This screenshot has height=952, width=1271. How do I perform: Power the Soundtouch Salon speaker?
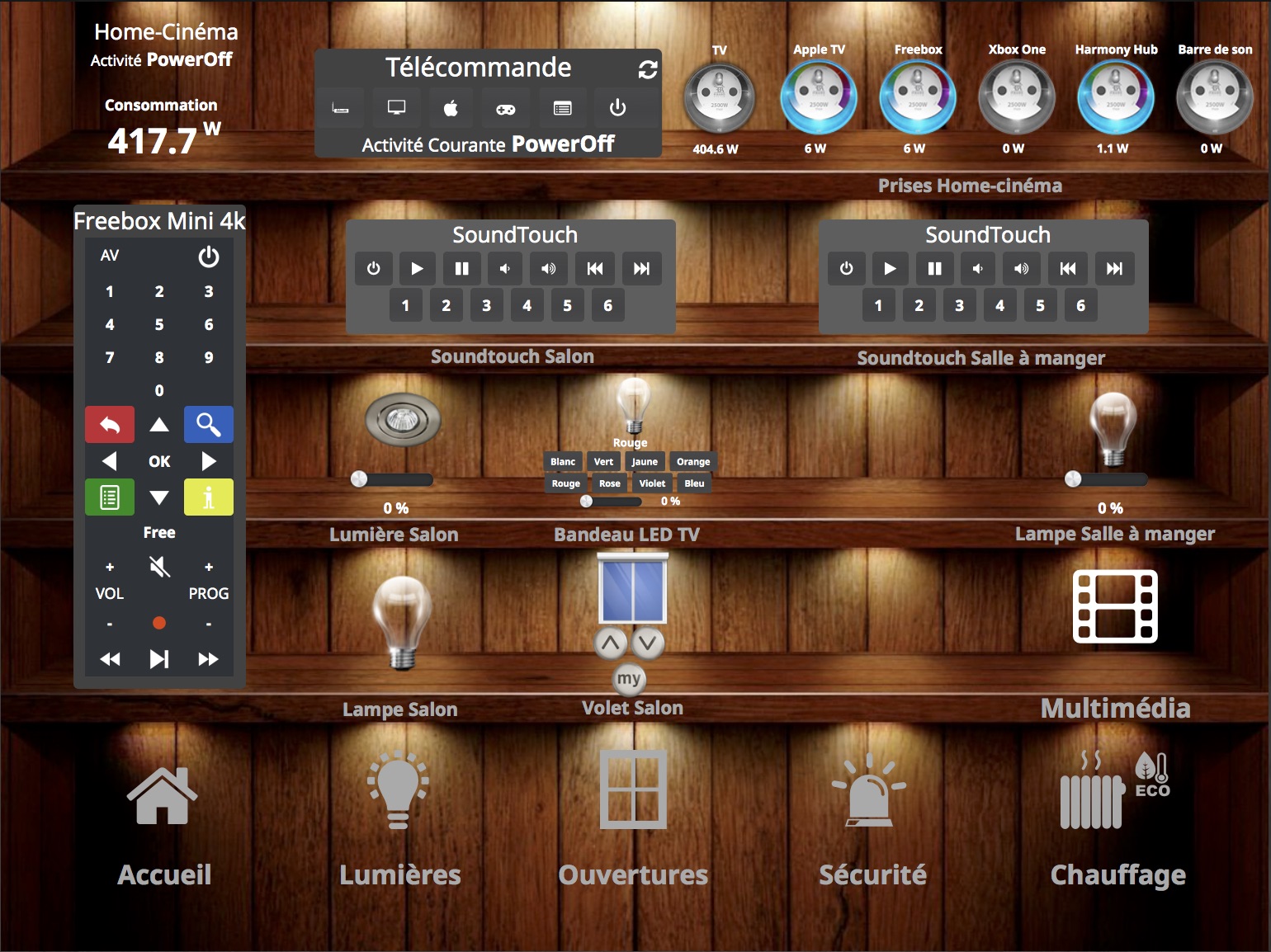pos(374,268)
